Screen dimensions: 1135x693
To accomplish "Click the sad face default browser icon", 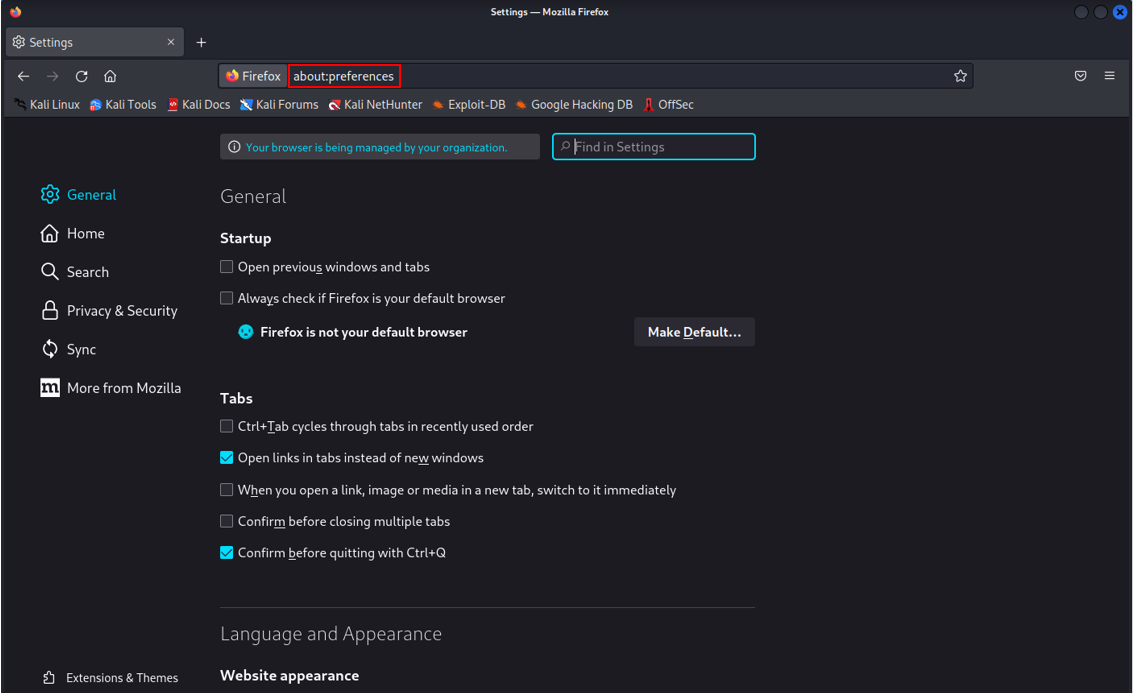I will pos(246,332).
